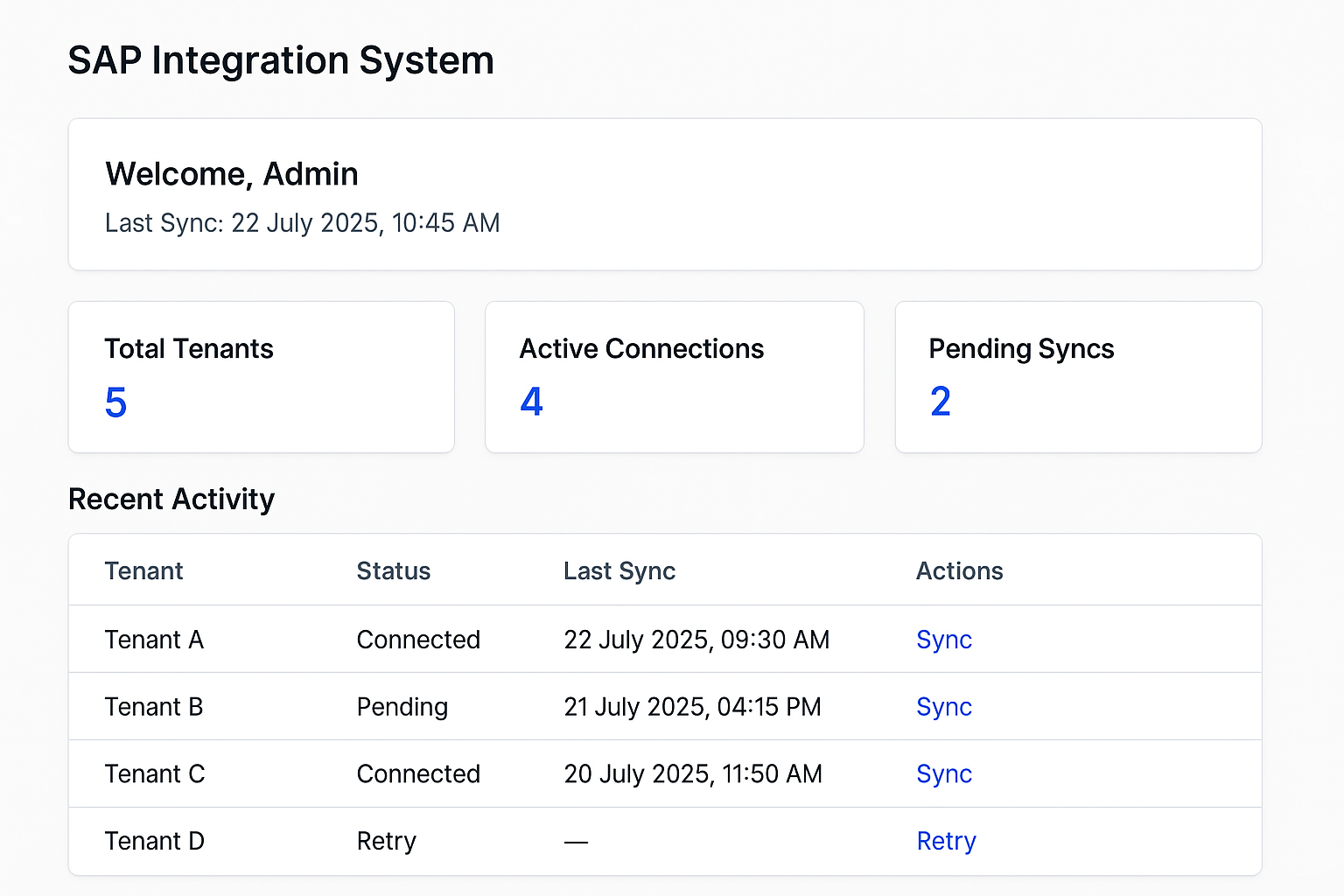Image resolution: width=1344 pixels, height=896 pixels.
Task: Click the Pending status of Tenant B
Action: 402,707
